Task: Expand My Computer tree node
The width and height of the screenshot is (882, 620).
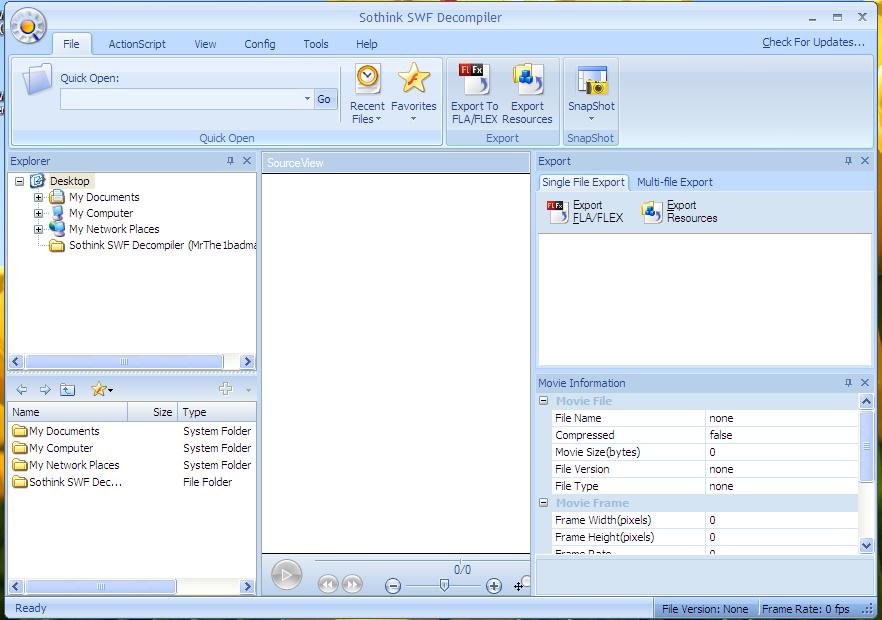Action: click(x=38, y=213)
